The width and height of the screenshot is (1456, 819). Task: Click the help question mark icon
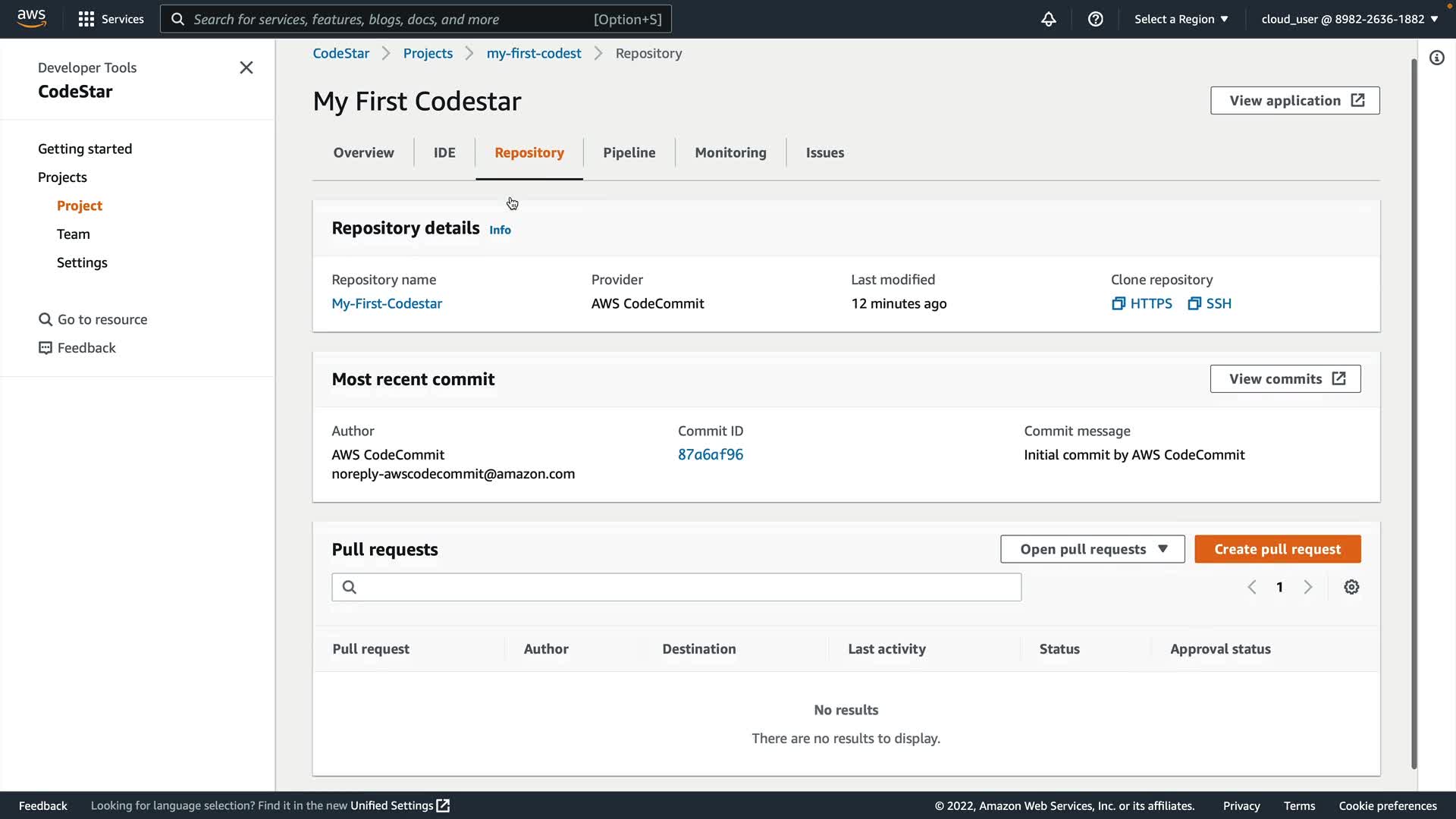tap(1095, 19)
